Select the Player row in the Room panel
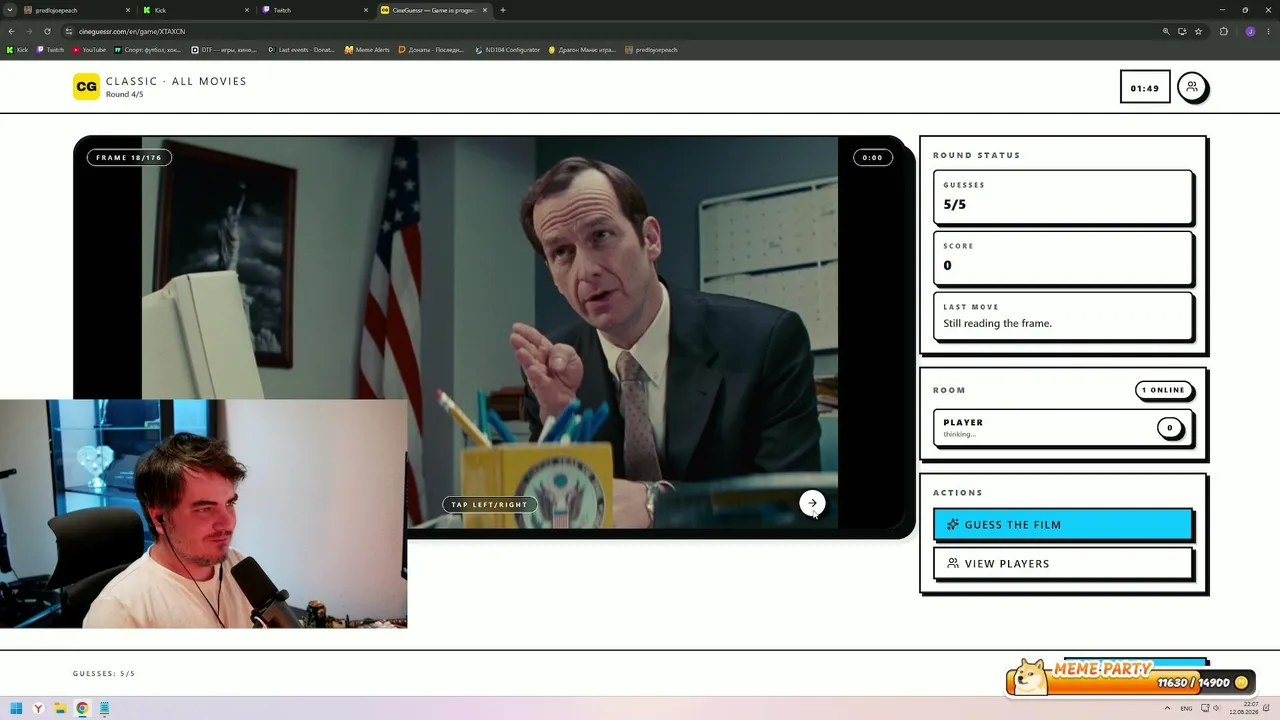 click(1062, 428)
